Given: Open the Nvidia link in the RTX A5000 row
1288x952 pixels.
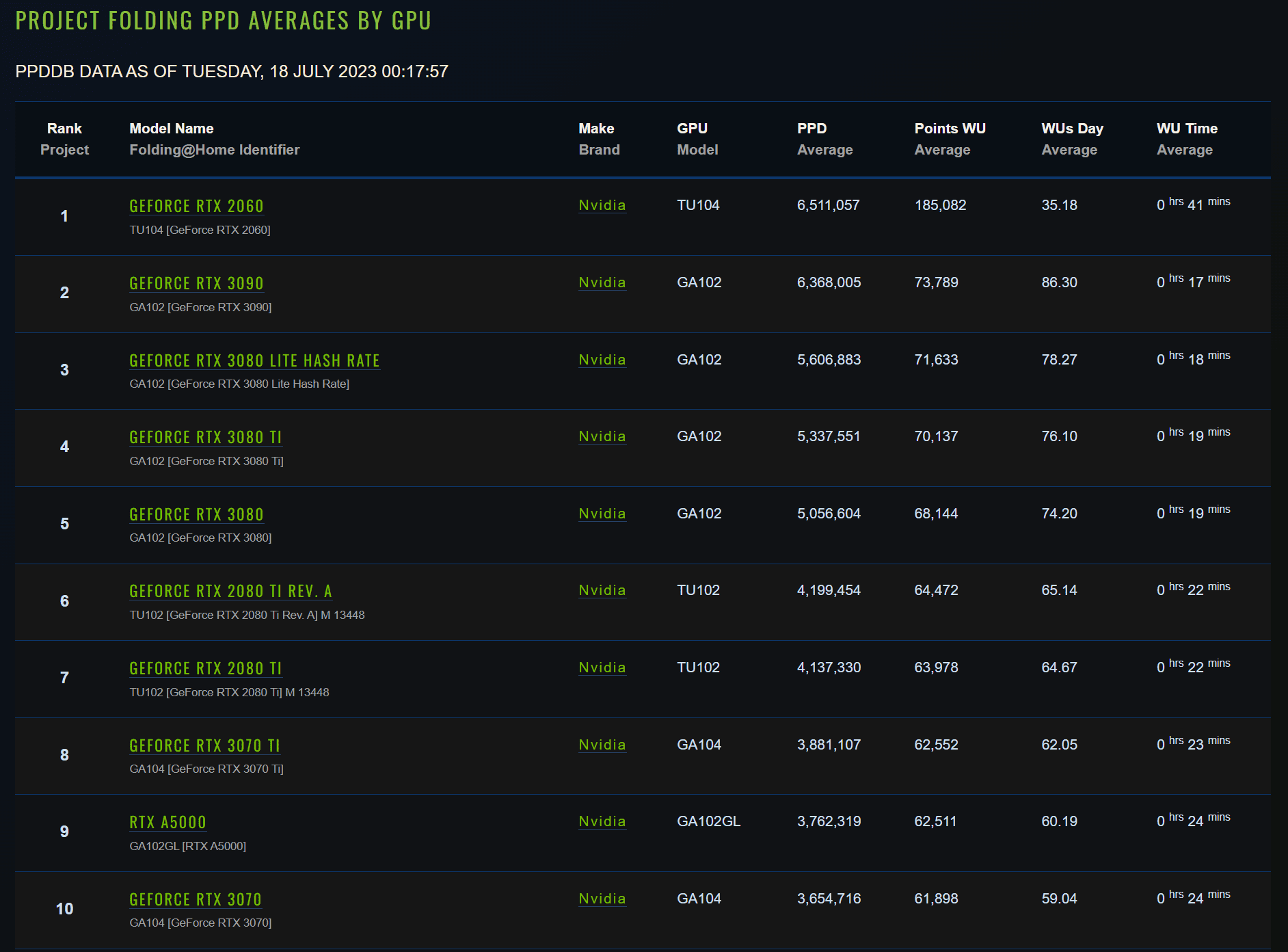Looking at the screenshot, I should (602, 821).
